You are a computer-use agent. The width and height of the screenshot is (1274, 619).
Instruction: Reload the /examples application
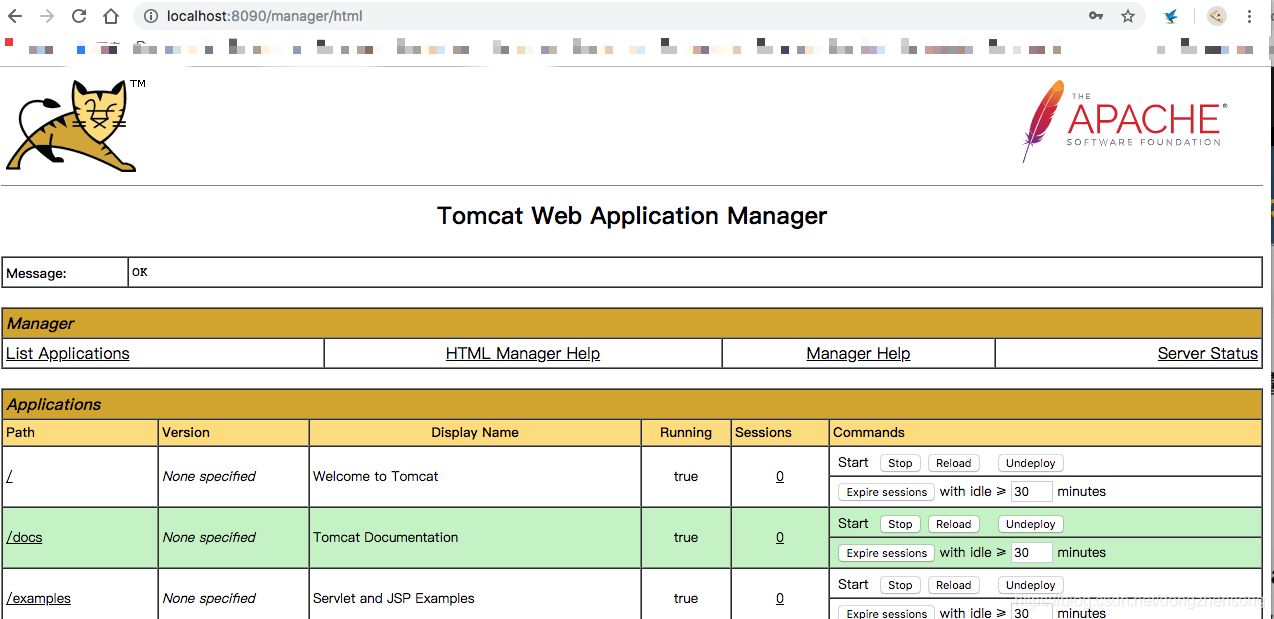click(953, 585)
